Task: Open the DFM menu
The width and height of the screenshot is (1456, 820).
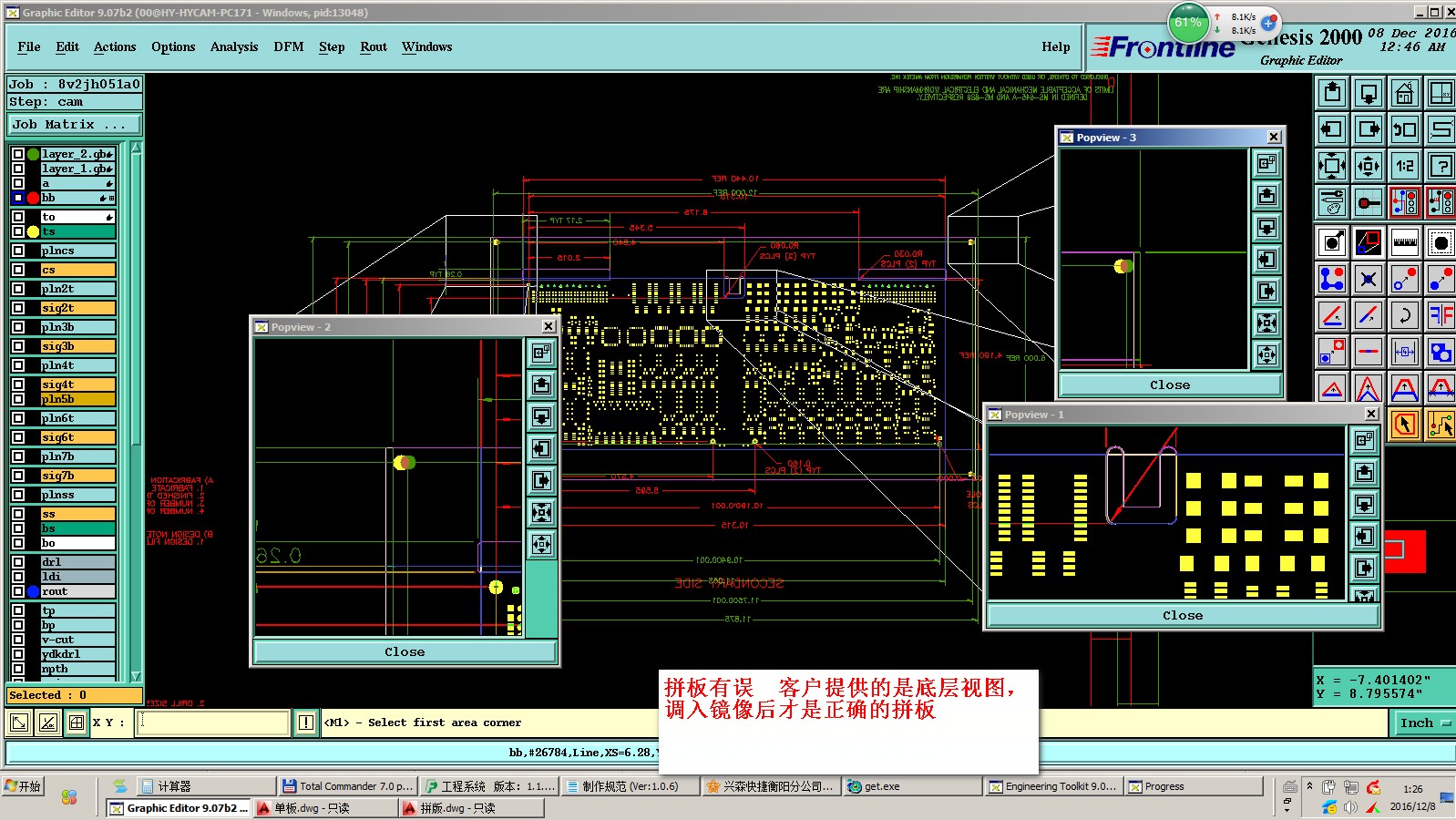Action: coord(288,47)
